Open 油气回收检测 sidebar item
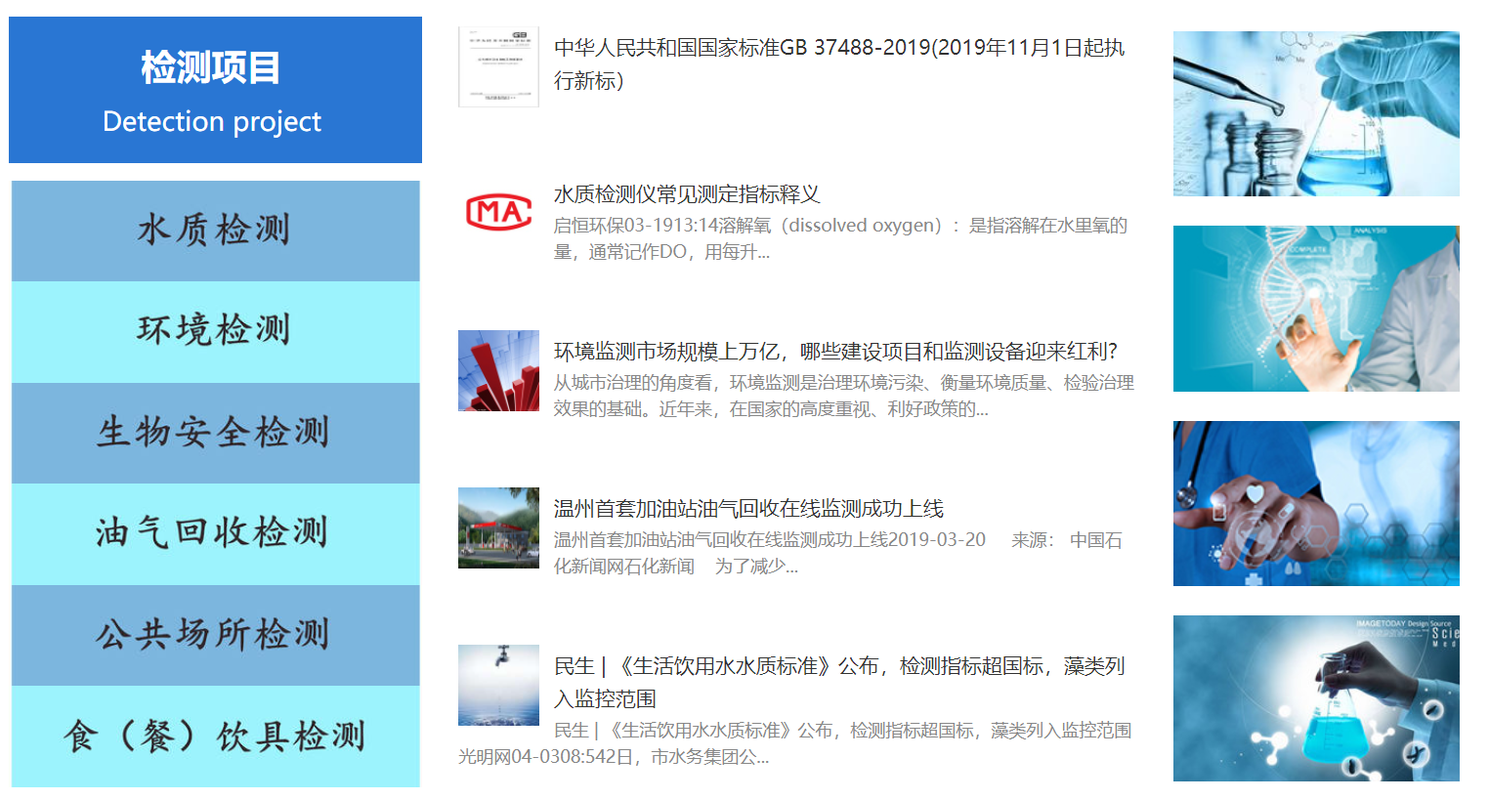1489x800 pixels. tap(215, 533)
